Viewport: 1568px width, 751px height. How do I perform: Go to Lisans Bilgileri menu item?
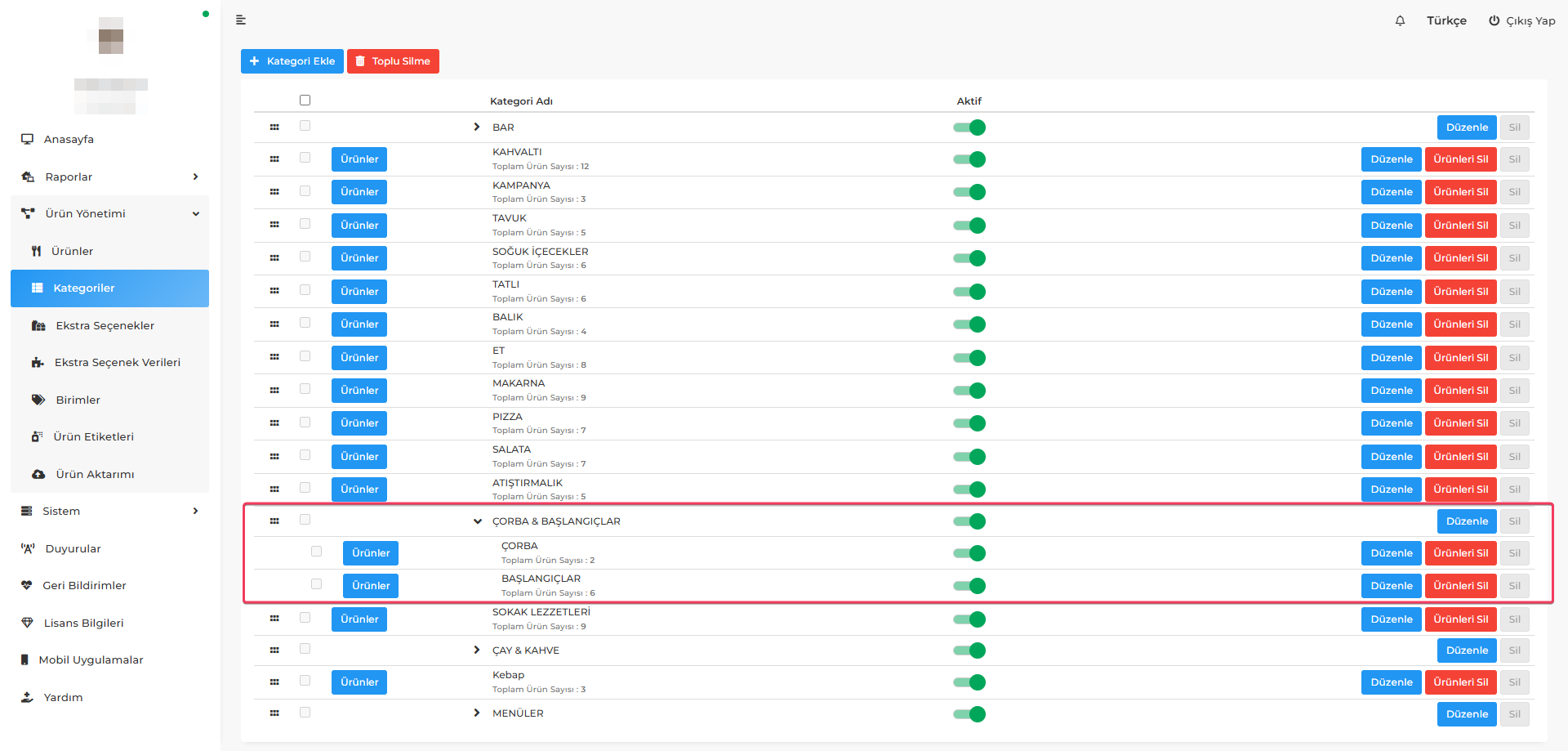click(83, 623)
